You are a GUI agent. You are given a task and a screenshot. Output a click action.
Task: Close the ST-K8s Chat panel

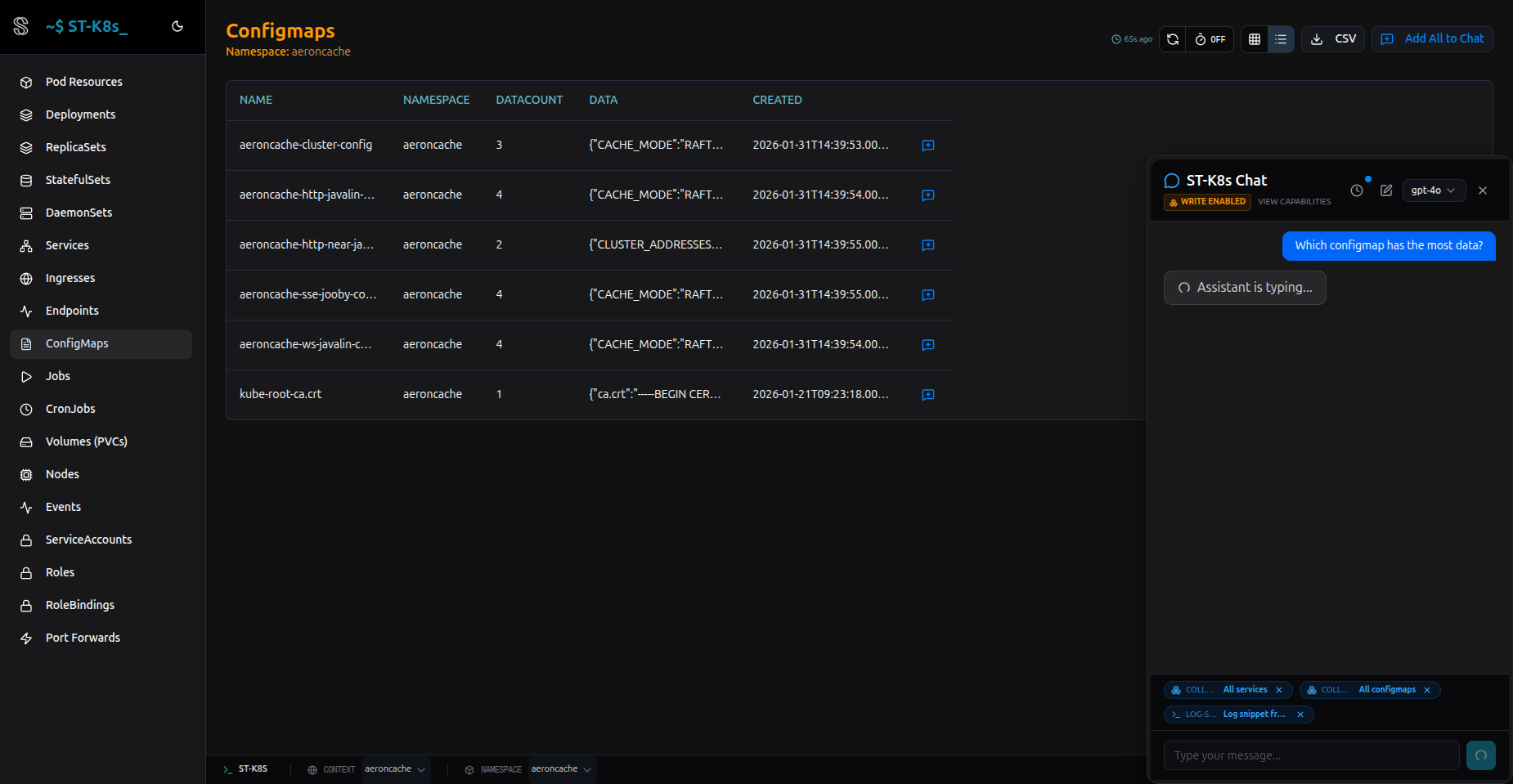pyautogui.click(x=1483, y=190)
